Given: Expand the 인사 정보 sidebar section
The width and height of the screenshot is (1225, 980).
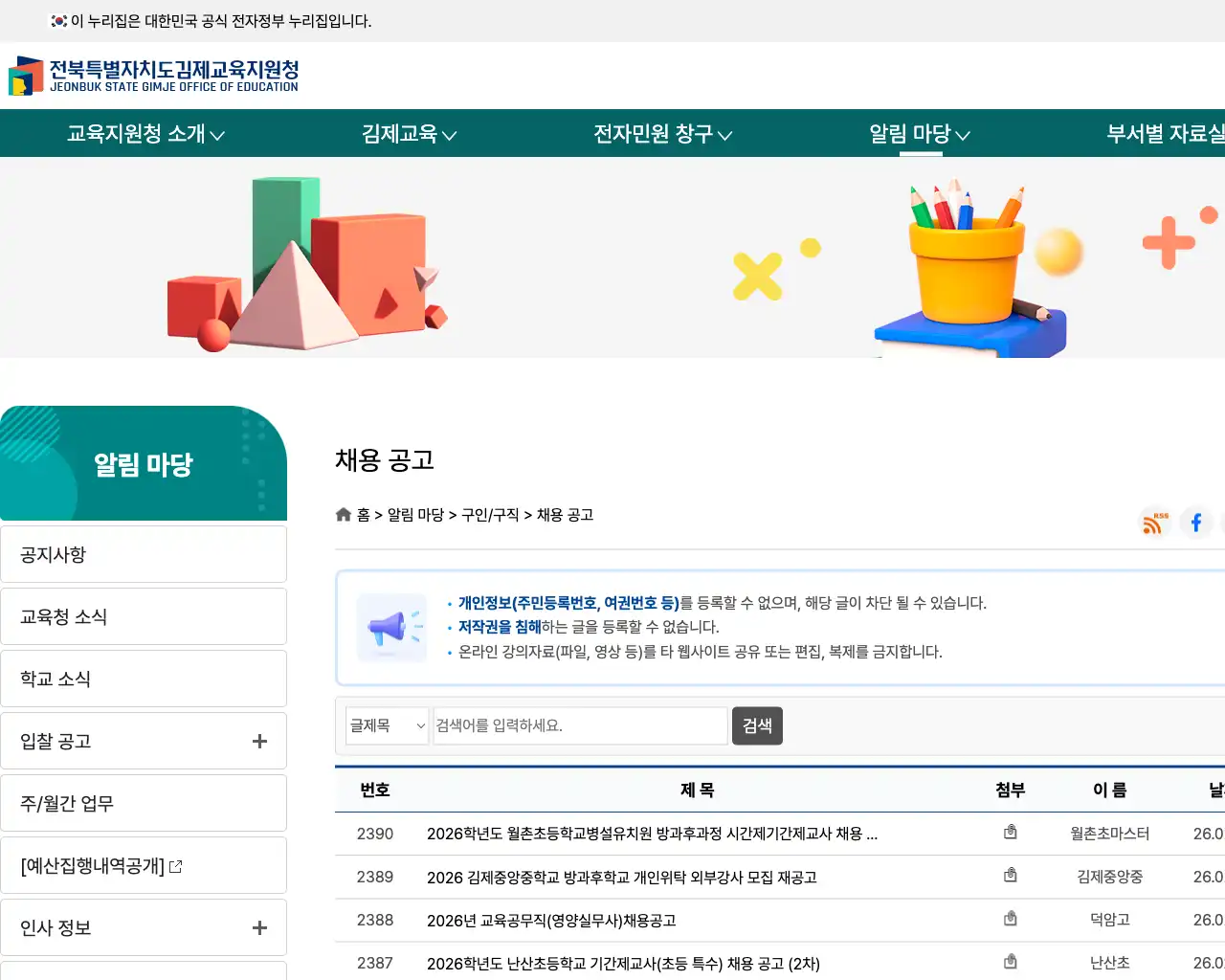Looking at the screenshot, I should coord(258,926).
